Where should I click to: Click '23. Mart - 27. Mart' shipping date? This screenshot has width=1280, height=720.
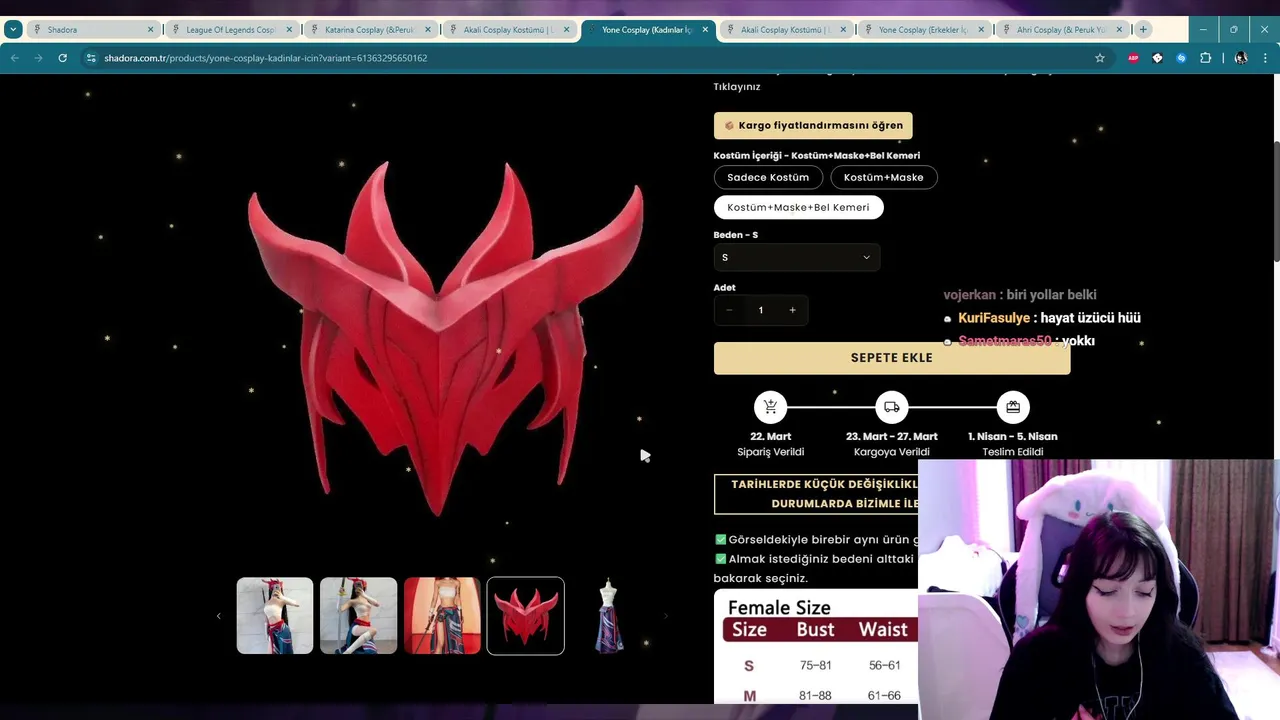click(892, 436)
